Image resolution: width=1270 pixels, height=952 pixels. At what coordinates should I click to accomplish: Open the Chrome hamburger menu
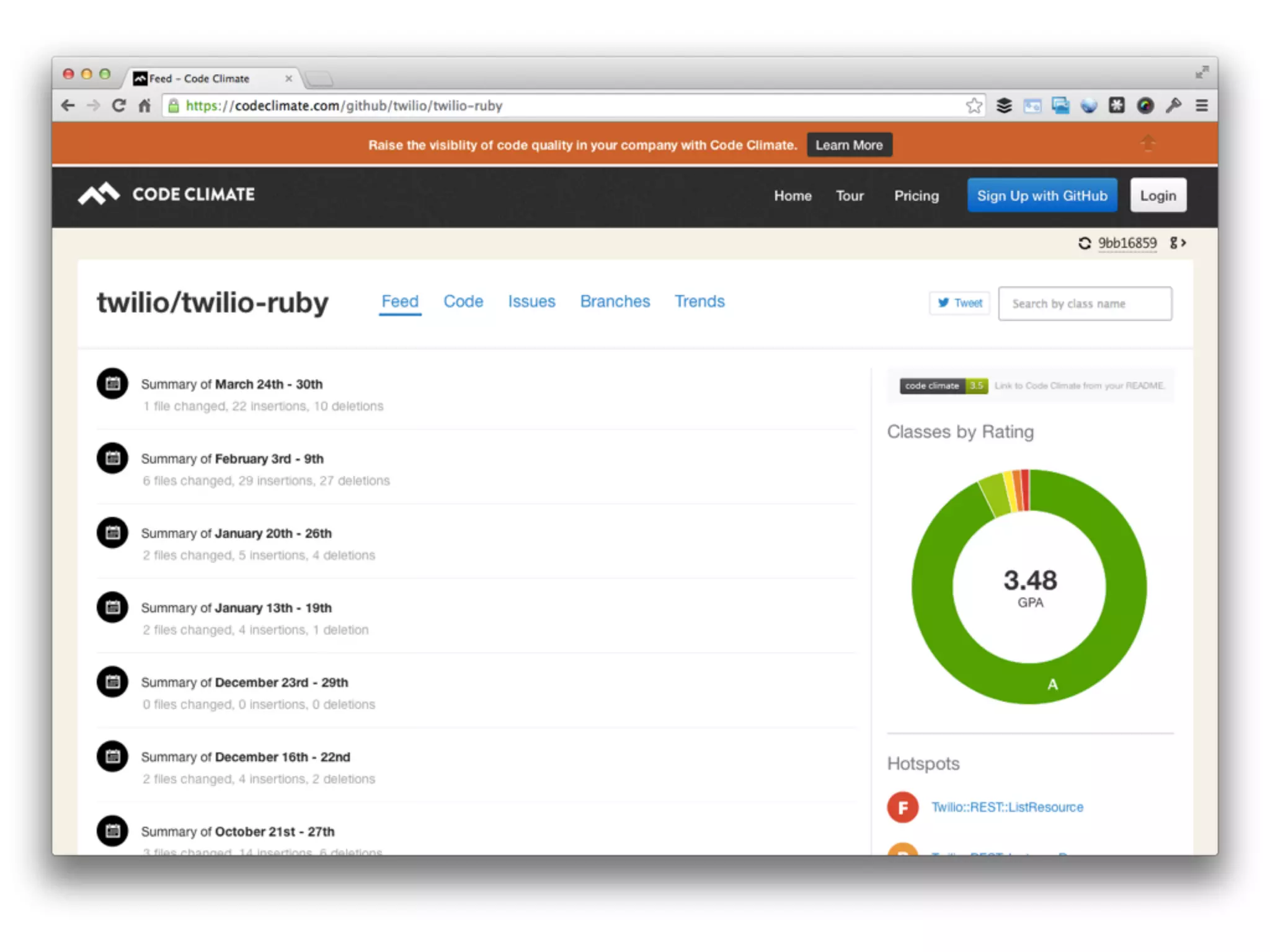coord(1201,106)
